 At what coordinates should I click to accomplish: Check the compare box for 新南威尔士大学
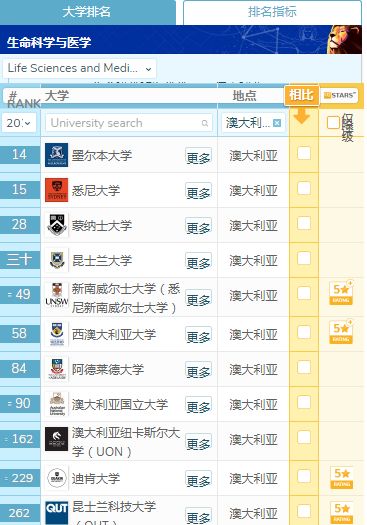tap(304, 293)
